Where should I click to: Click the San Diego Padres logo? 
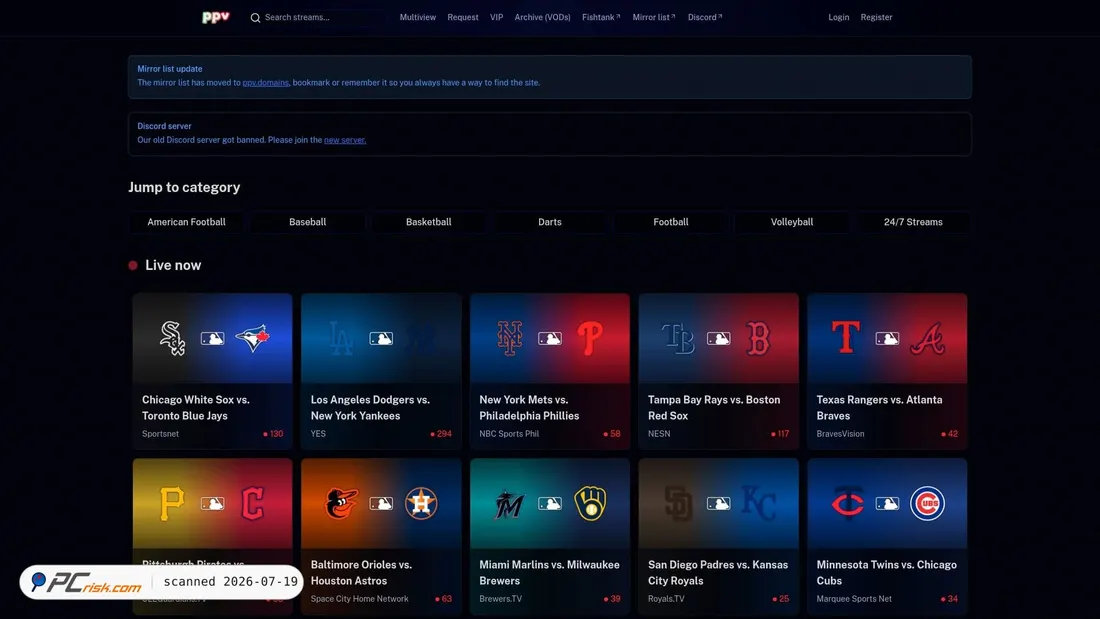coord(678,503)
